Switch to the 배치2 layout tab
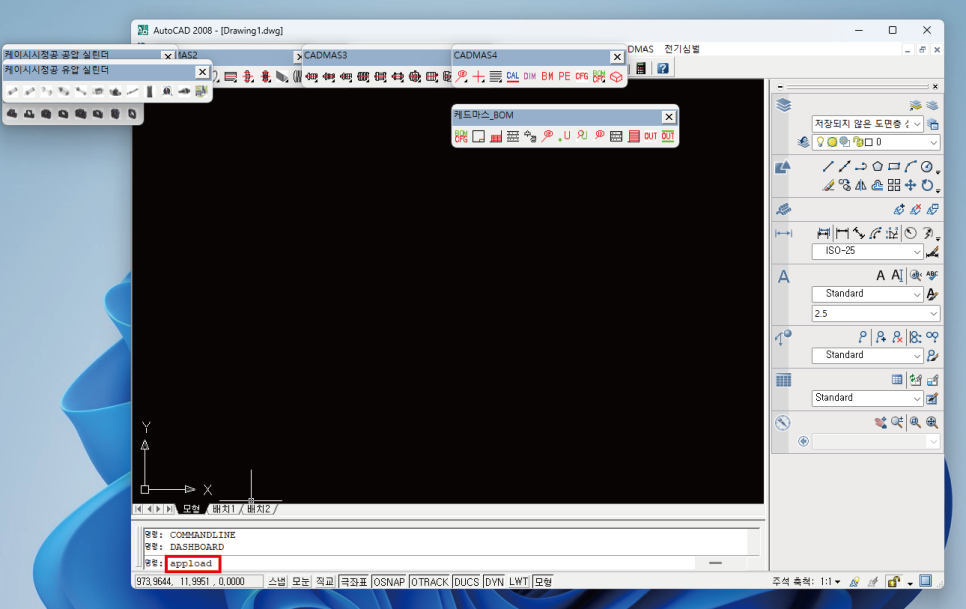966x609 pixels. 259,509
